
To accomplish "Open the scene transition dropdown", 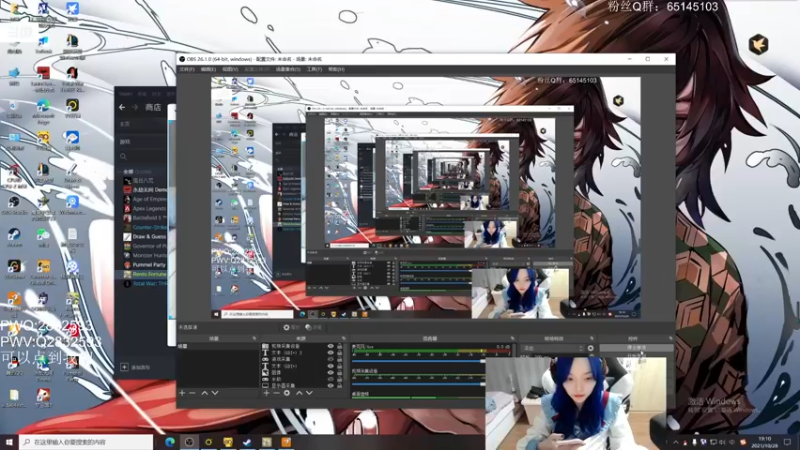I will (x=553, y=348).
